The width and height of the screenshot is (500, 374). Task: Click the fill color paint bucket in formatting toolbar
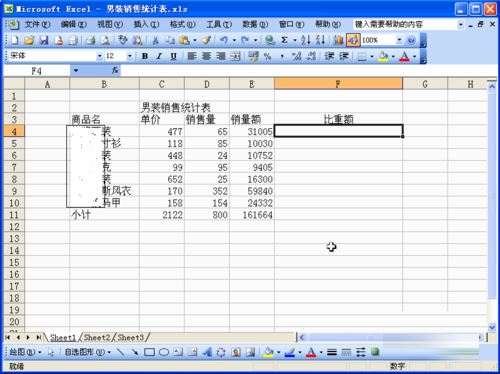click(383, 56)
